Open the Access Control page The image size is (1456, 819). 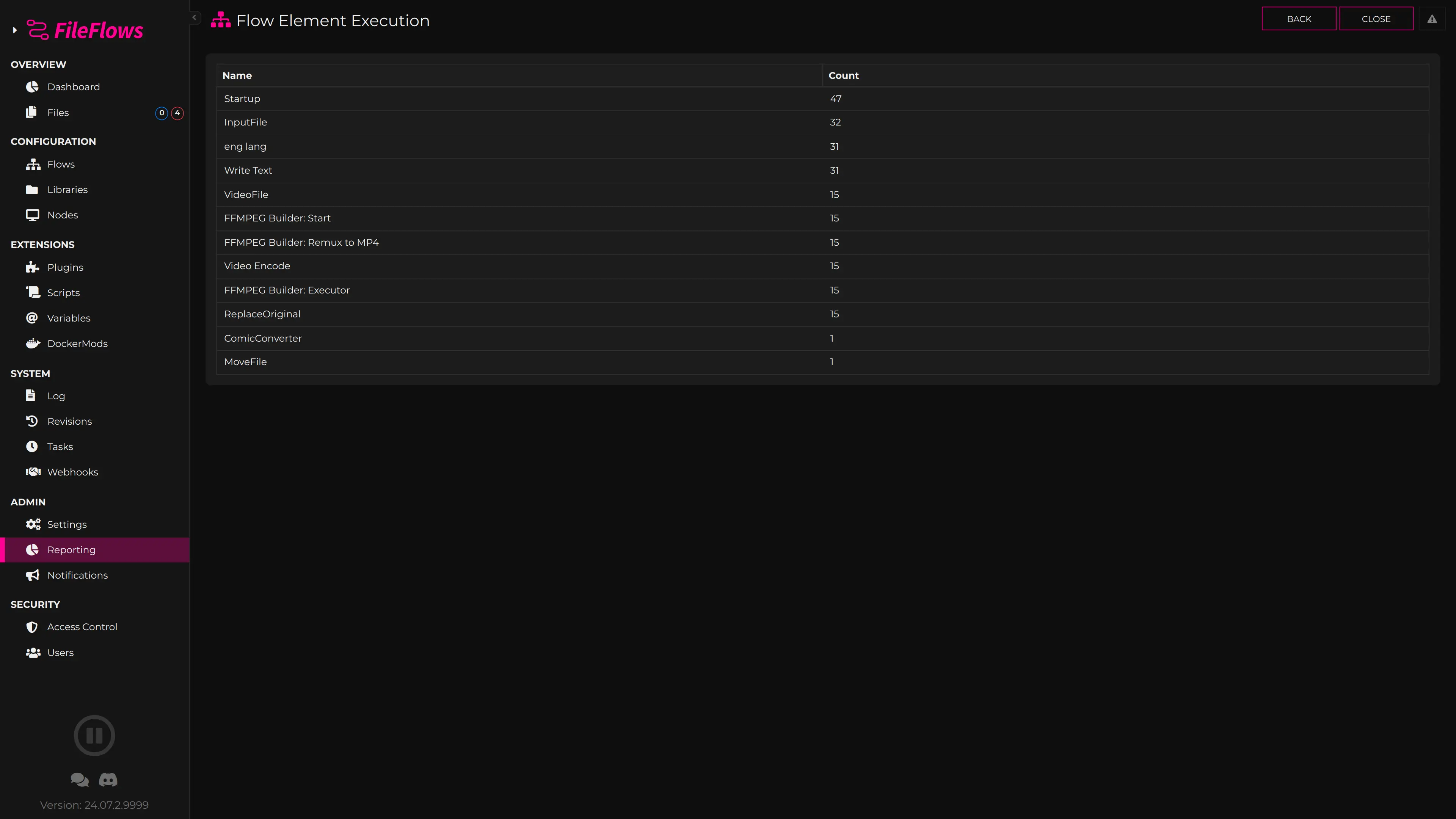(x=94, y=627)
